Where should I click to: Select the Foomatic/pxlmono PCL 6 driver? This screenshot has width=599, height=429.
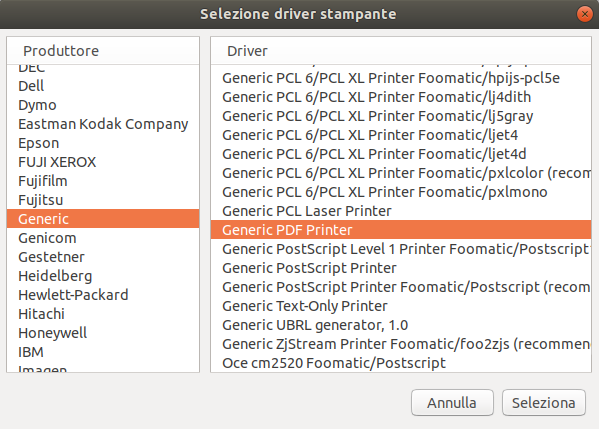pos(401,192)
